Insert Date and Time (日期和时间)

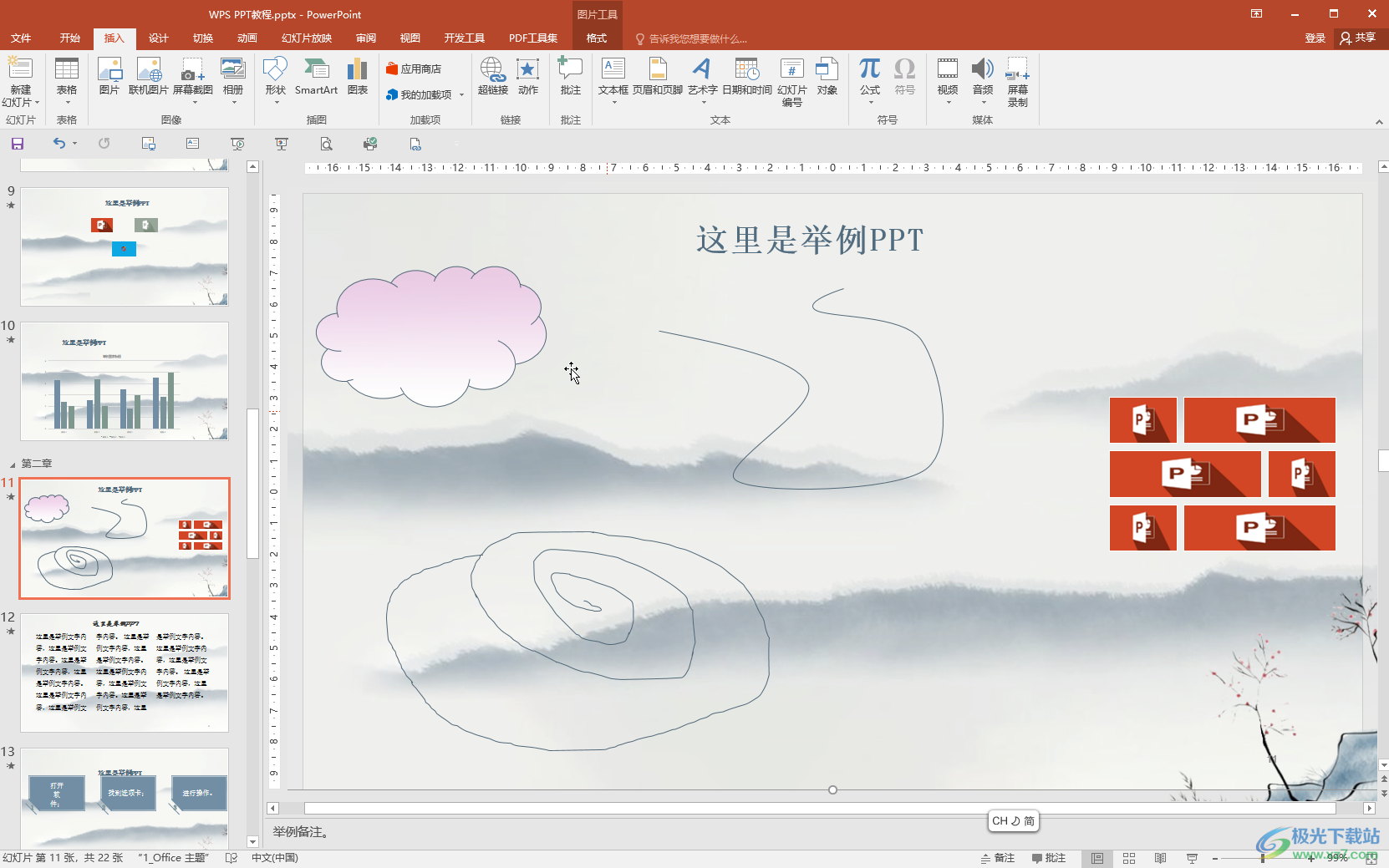747,76
